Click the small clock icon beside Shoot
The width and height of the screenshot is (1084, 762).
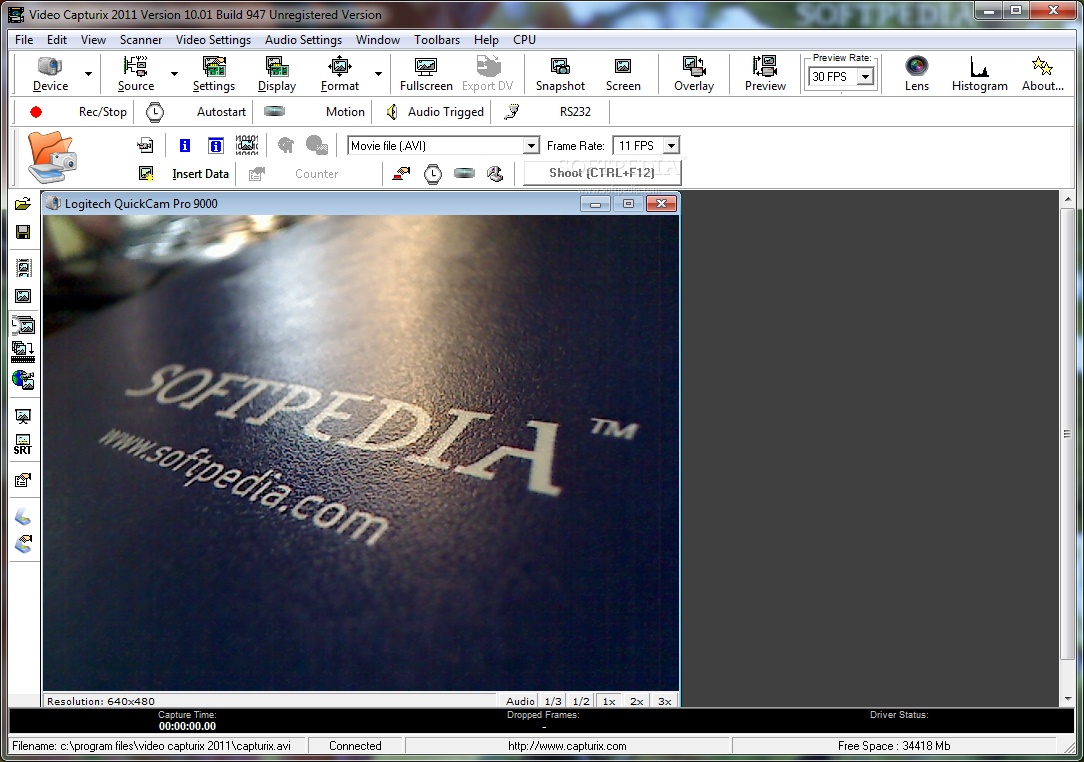click(433, 174)
